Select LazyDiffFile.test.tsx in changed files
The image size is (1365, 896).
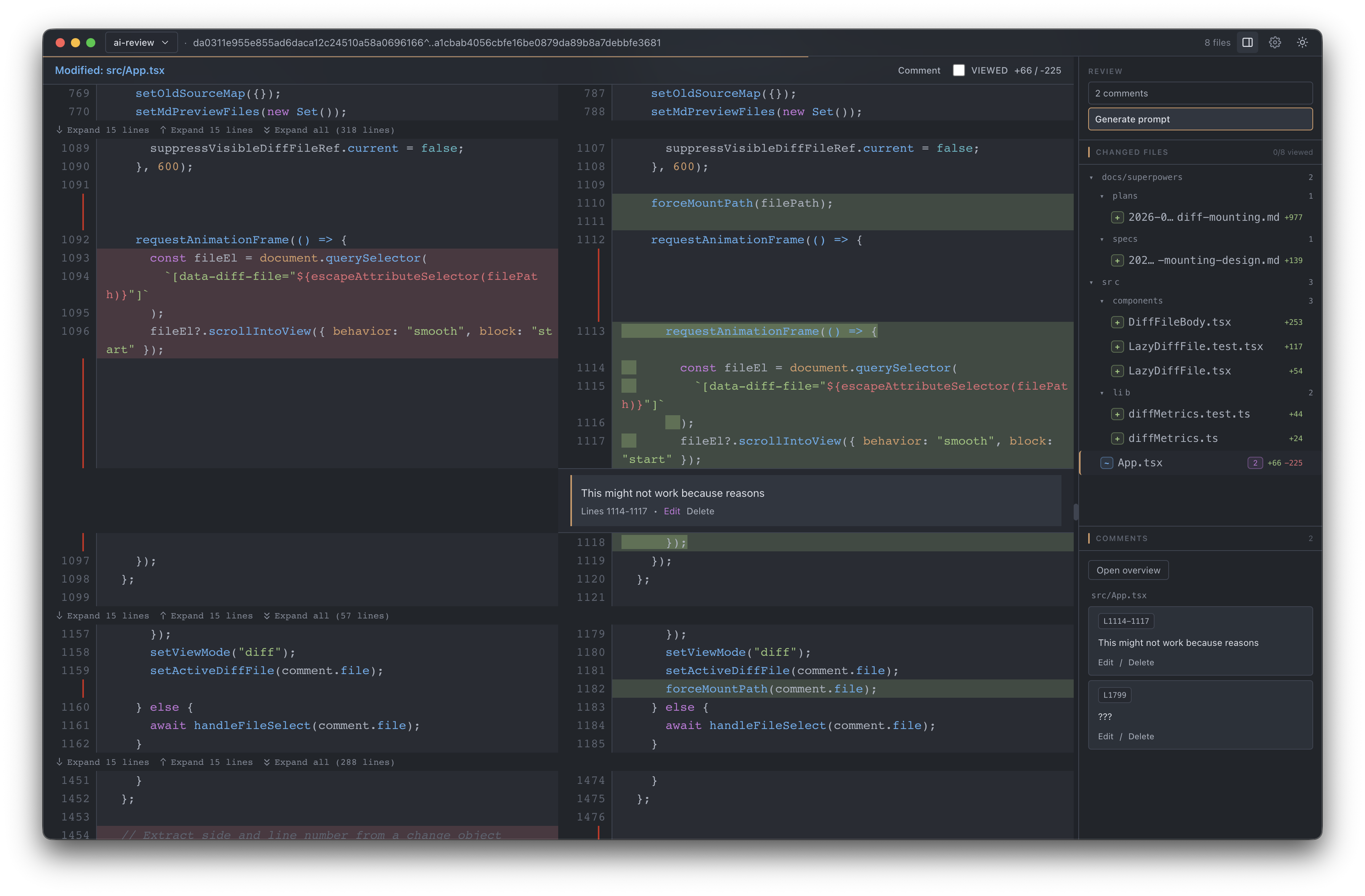1200,347
